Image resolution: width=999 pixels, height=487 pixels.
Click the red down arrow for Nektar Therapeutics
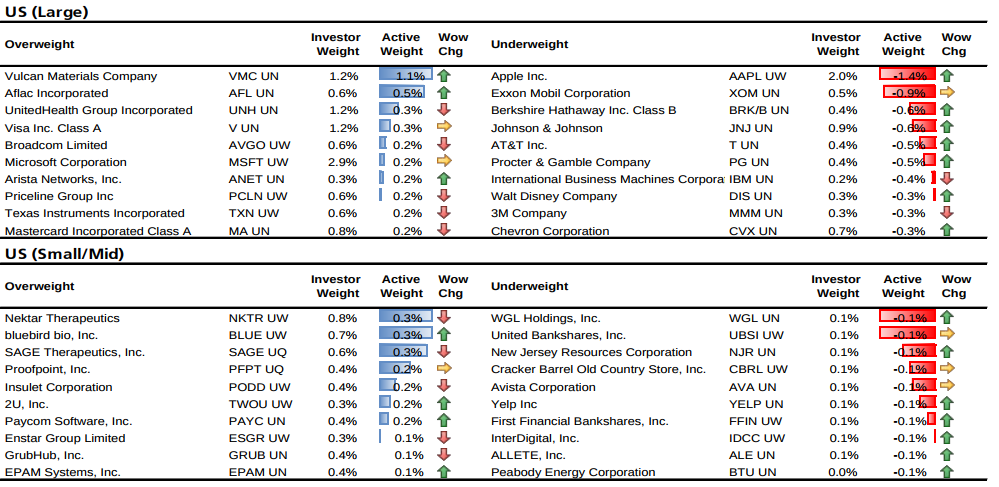coord(445,317)
